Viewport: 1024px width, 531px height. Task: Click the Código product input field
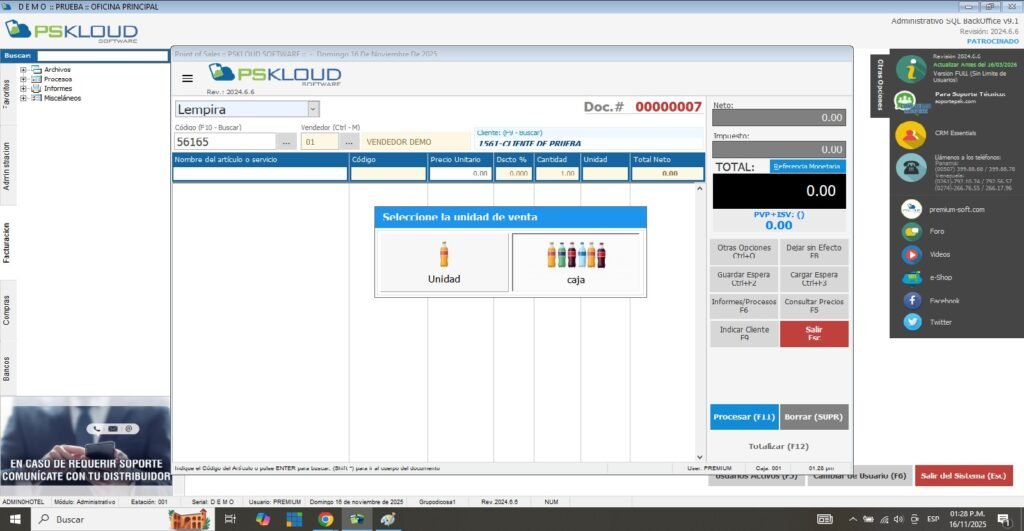coord(225,142)
